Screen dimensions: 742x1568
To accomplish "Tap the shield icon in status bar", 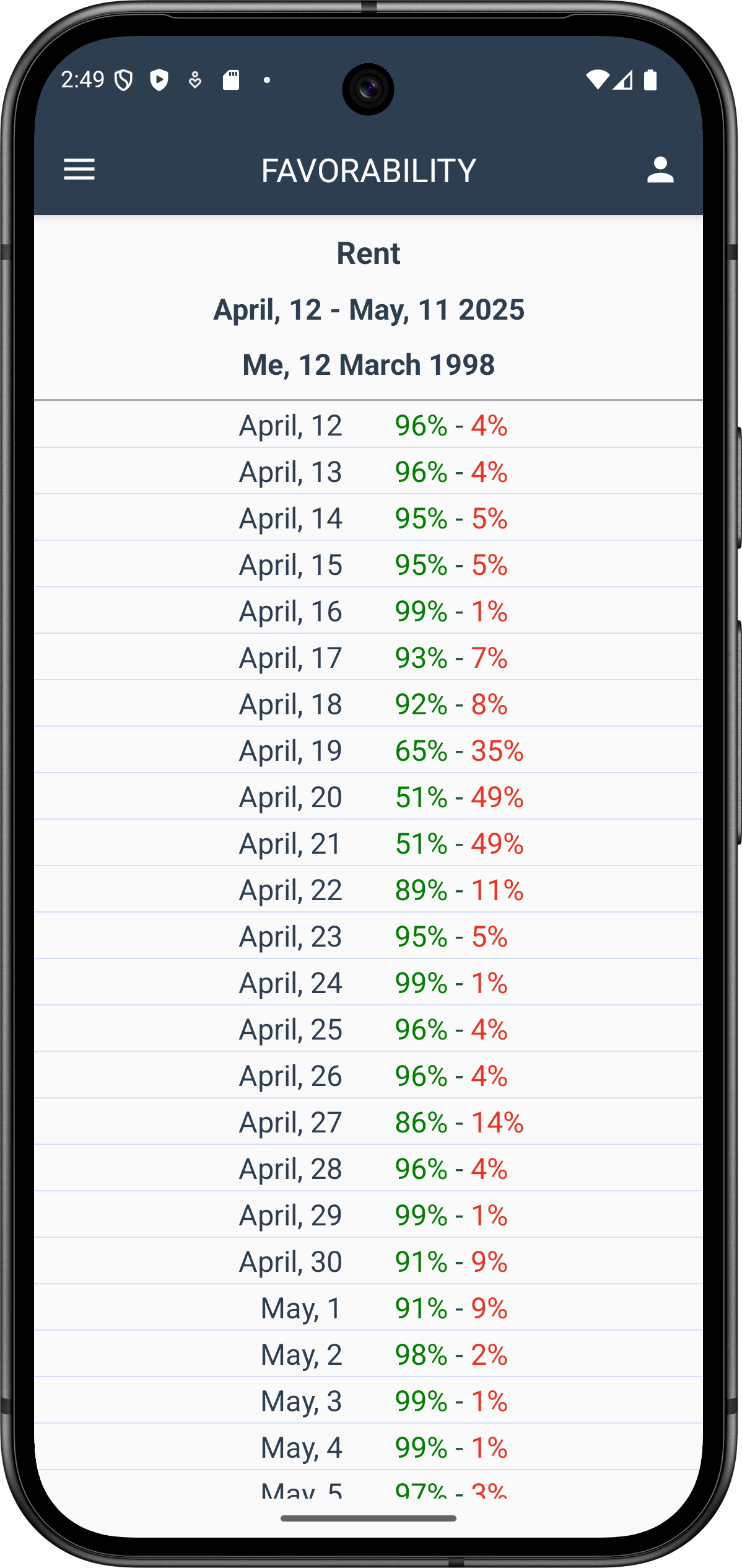I will coord(124,80).
